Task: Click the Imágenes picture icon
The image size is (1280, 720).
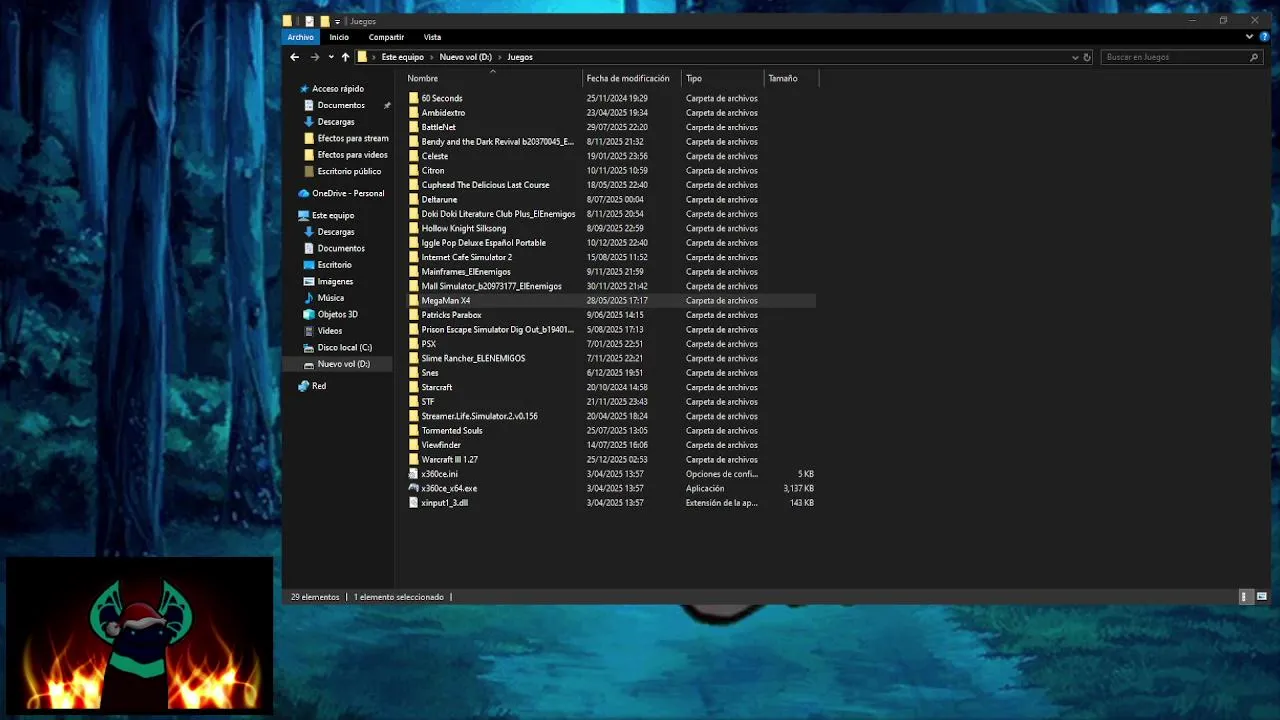Action: [x=309, y=281]
